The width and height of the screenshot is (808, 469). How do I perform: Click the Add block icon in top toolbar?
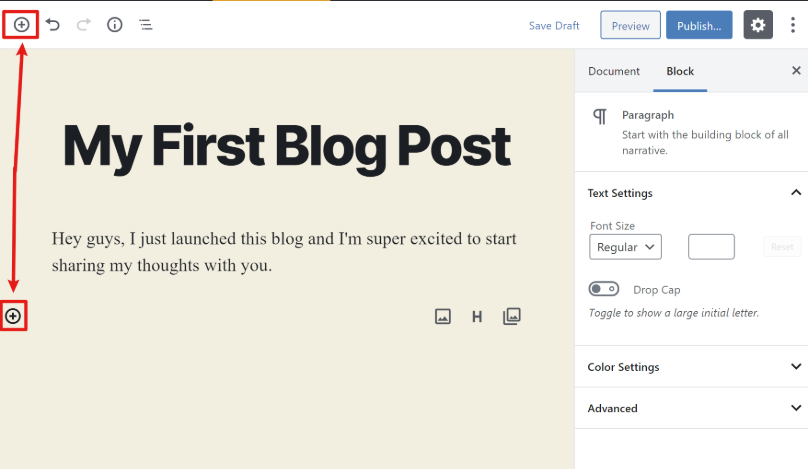tap(21, 25)
